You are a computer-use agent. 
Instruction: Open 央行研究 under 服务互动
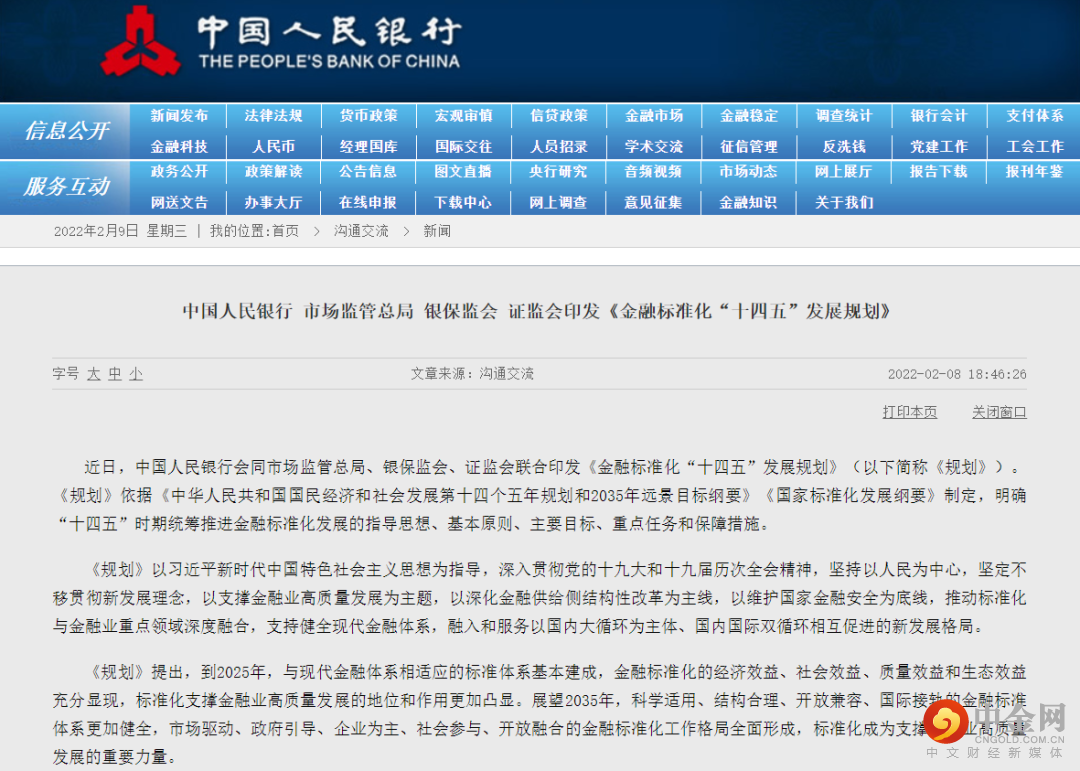coord(559,172)
